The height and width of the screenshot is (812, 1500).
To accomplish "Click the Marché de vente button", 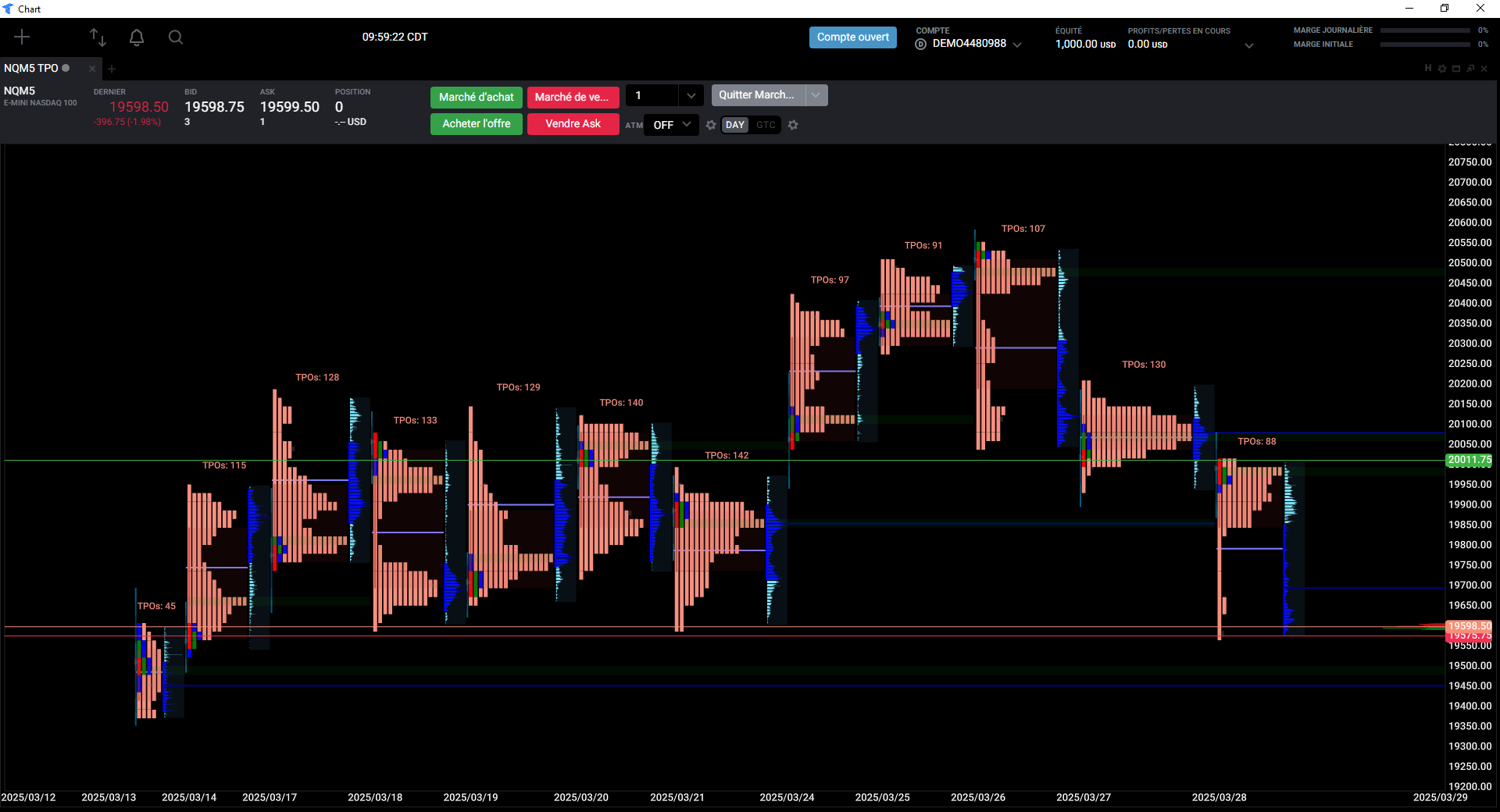I will (572, 98).
